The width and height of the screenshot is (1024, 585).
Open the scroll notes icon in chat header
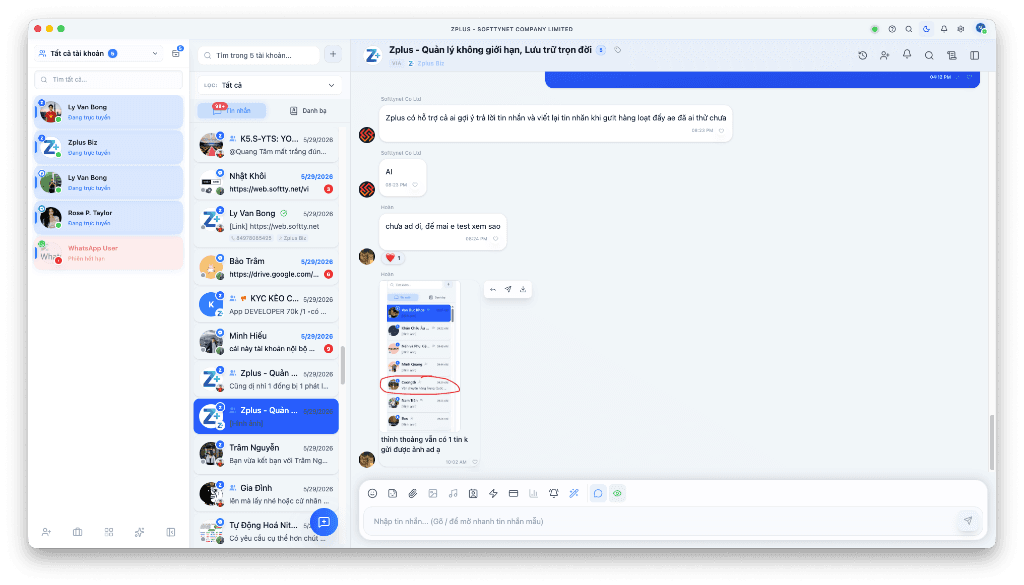pyautogui.click(x=952, y=55)
